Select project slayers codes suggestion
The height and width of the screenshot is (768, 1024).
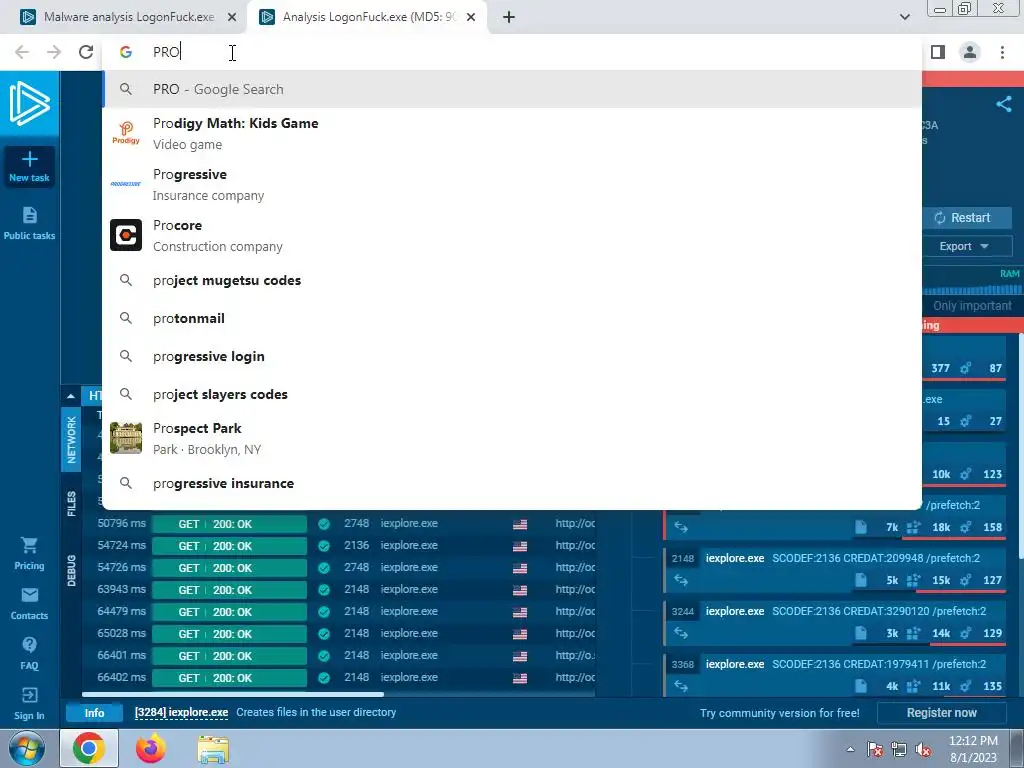pyautogui.click(x=512, y=394)
